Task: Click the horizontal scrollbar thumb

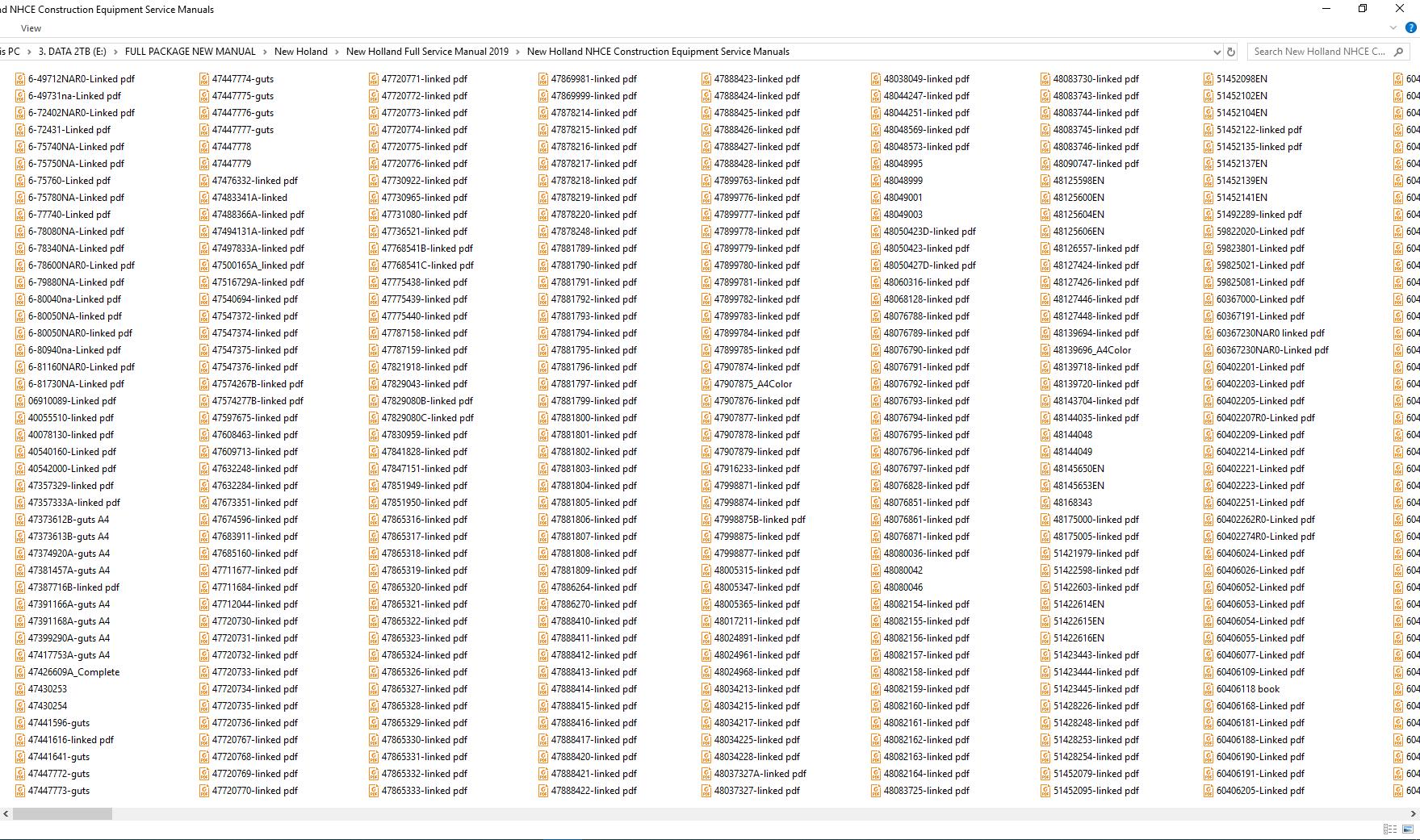Action: click(62, 813)
